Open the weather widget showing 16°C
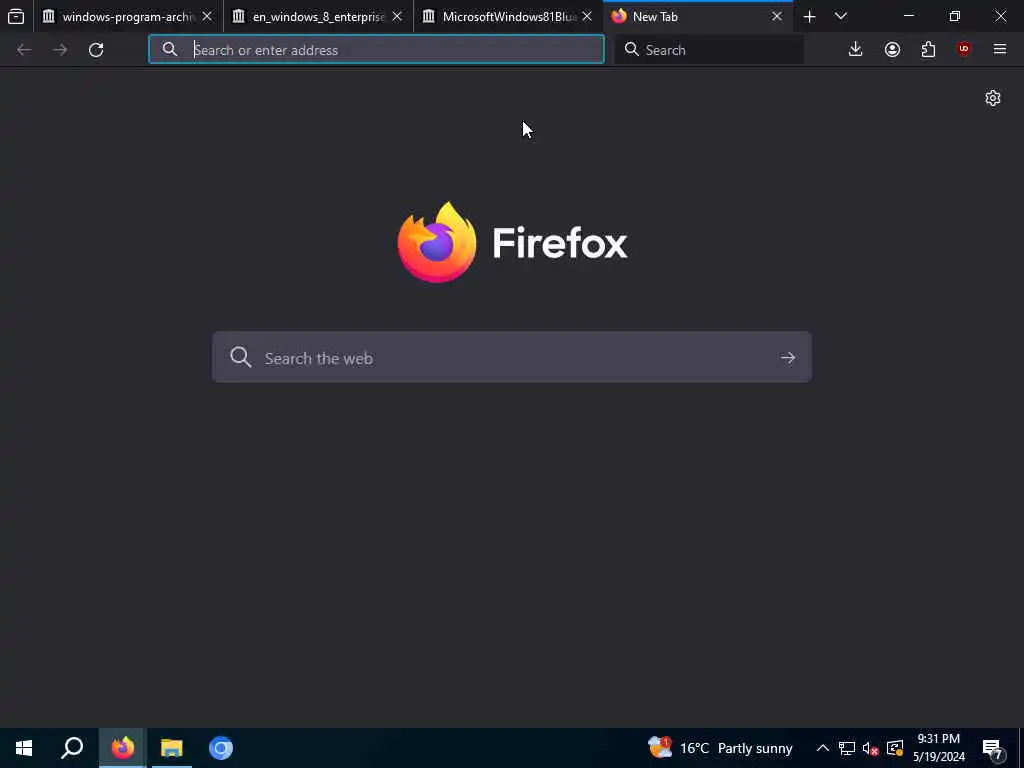Screen dimensions: 1024x768 pyautogui.click(x=720, y=748)
